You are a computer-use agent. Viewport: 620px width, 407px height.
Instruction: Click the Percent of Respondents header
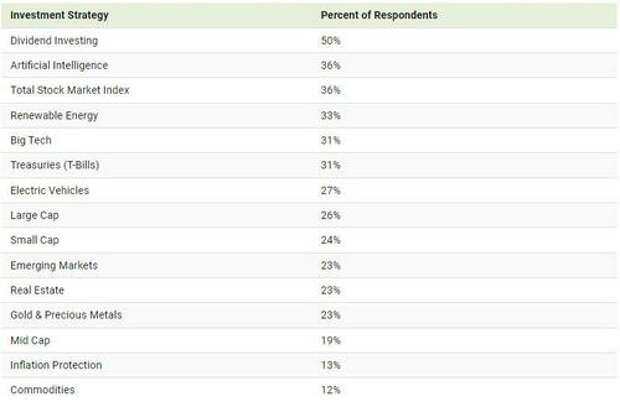tap(379, 15)
